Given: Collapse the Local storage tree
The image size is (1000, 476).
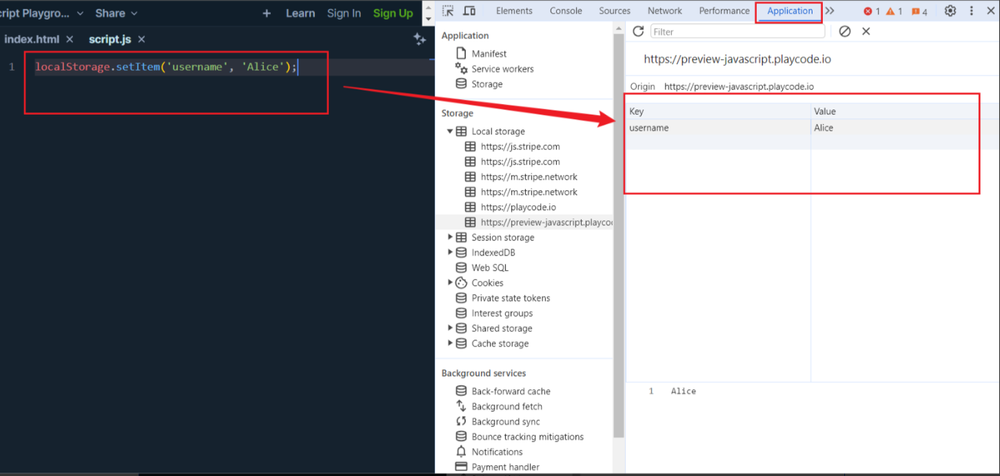Looking at the screenshot, I should (x=451, y=132).
